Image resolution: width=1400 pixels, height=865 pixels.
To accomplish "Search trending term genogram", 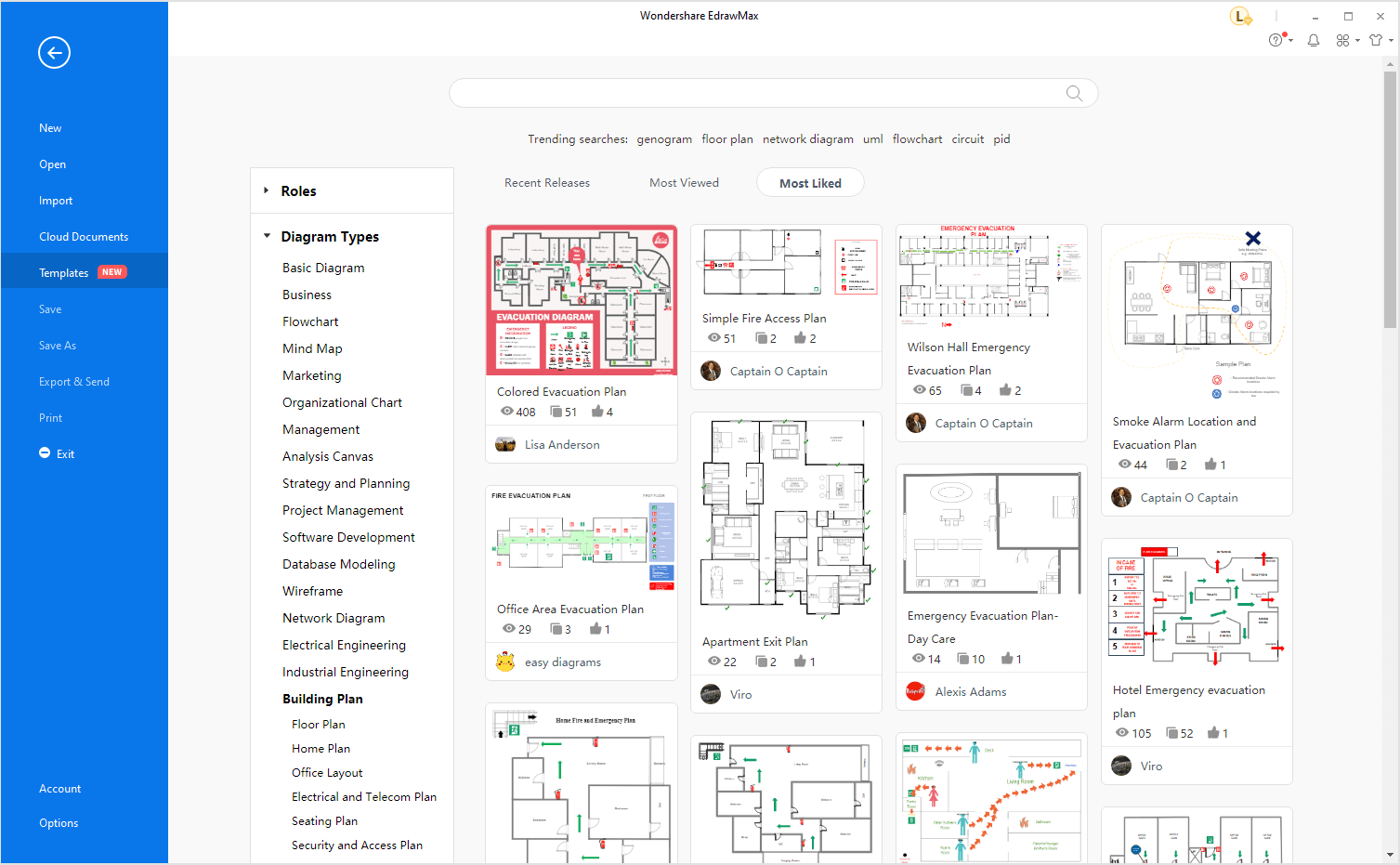I will click(664, 139).
